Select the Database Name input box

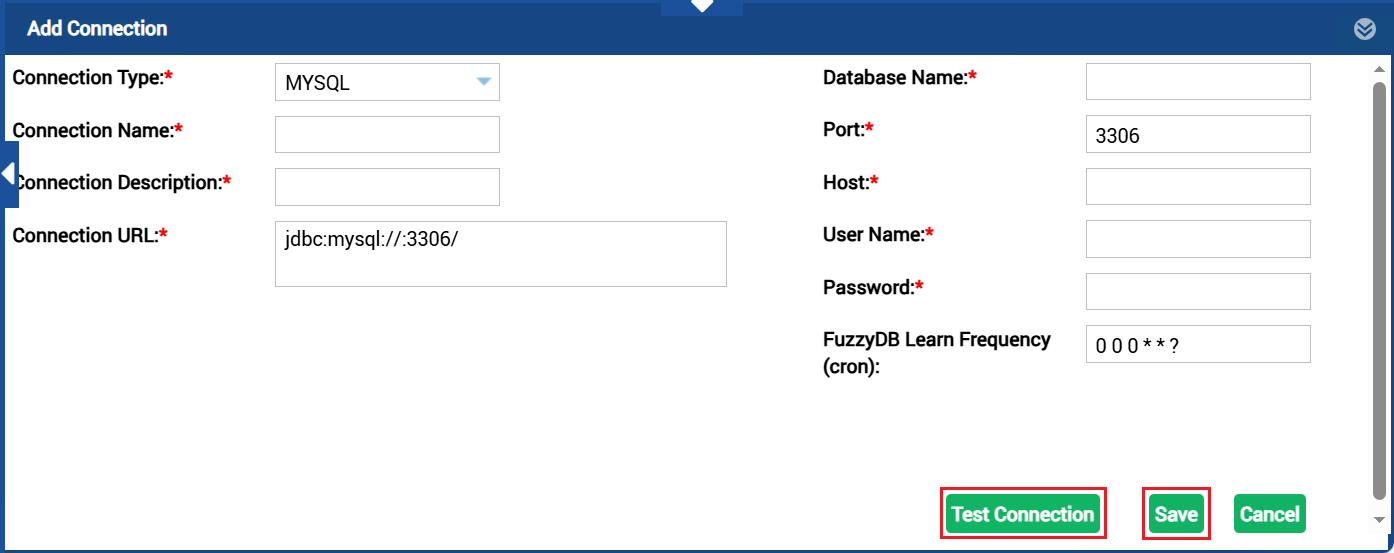(1197, 82)
